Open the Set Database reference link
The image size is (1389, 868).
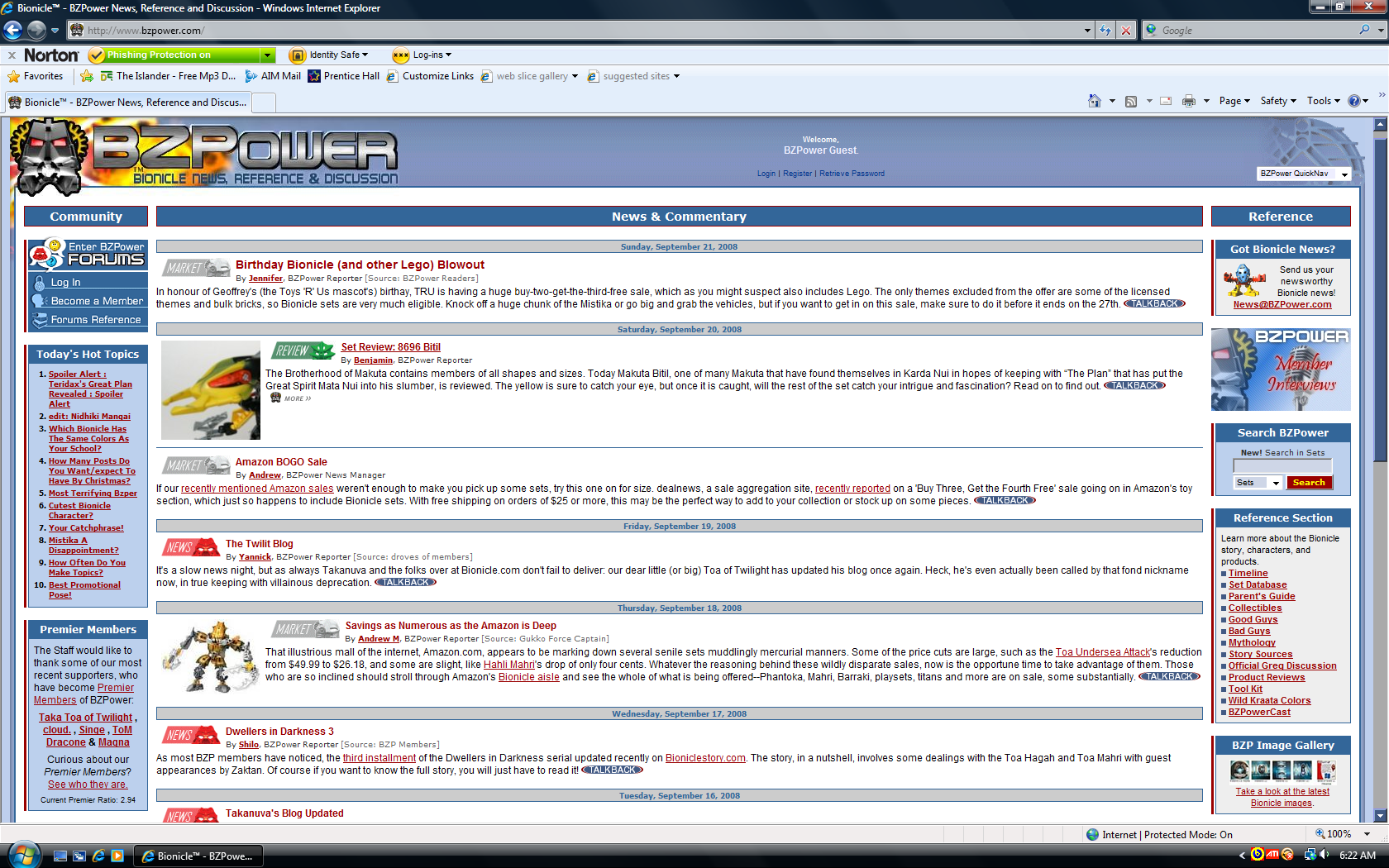point(1258,585)
